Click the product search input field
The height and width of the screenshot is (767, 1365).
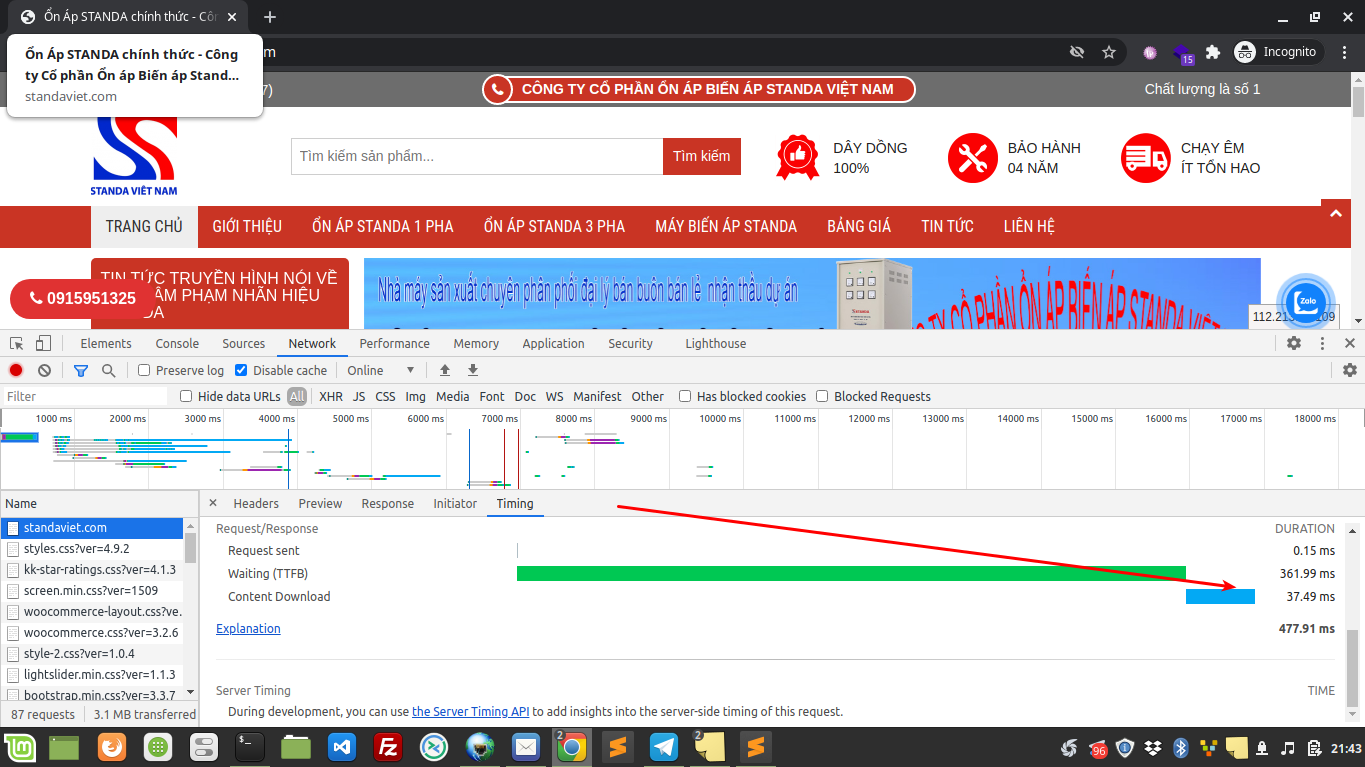tap(477, 156)
